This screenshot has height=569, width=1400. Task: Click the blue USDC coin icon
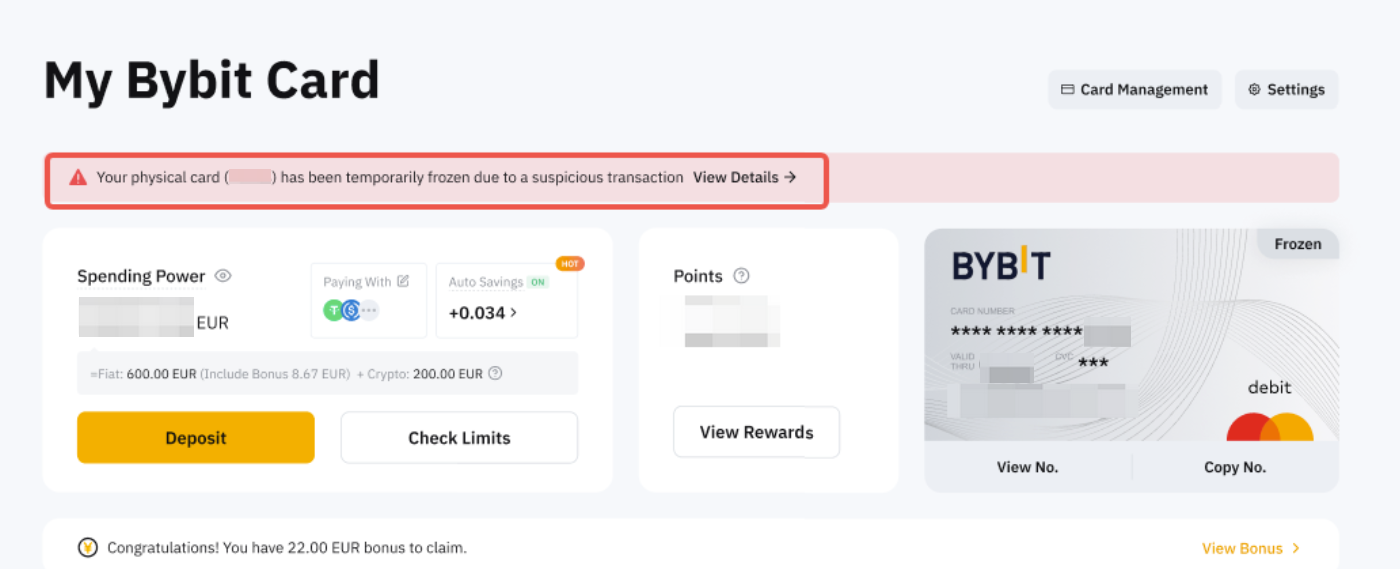pos(351,310)
